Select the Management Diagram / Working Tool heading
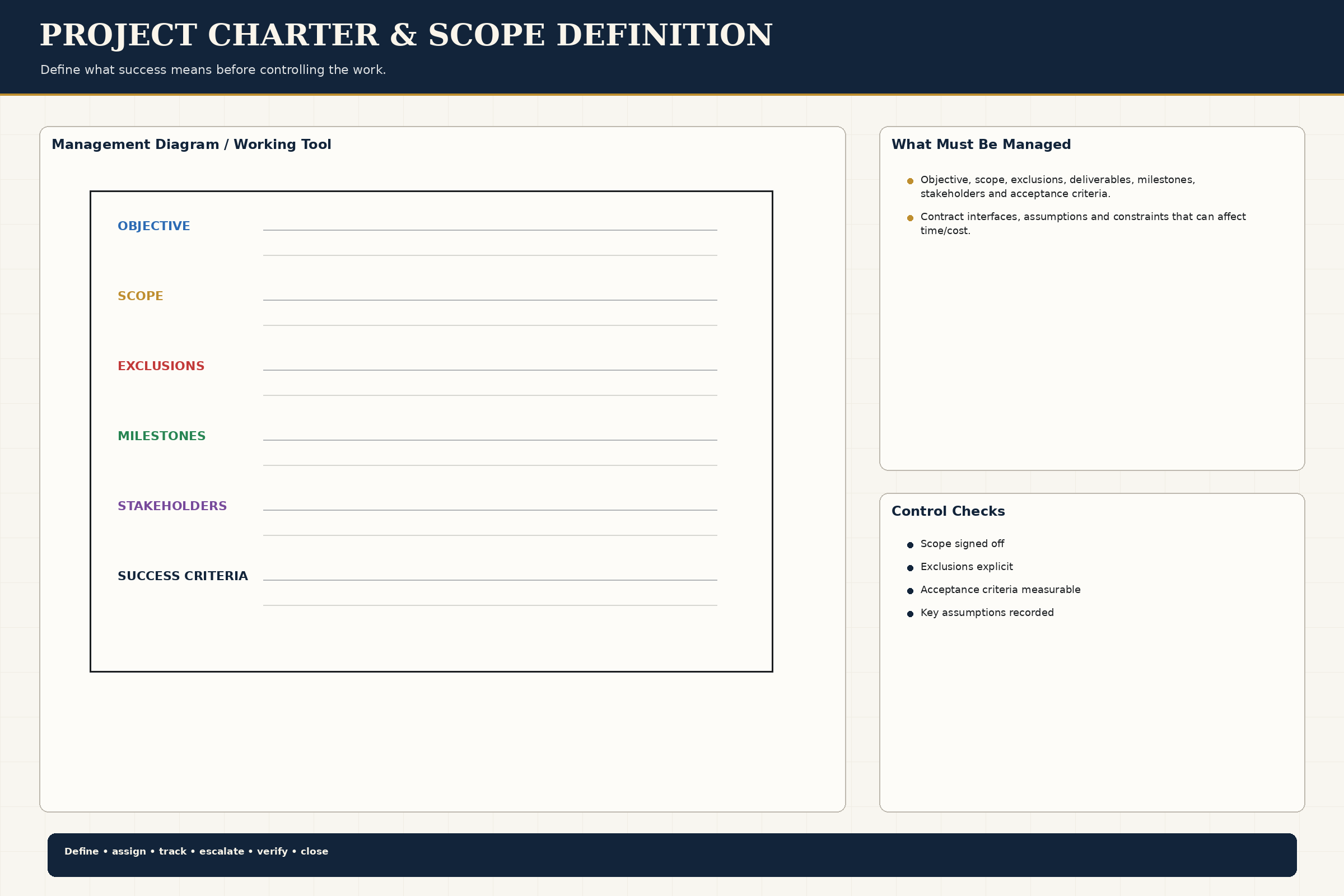1344x896 pixels. pyautogui.click(x=192, y=144)
